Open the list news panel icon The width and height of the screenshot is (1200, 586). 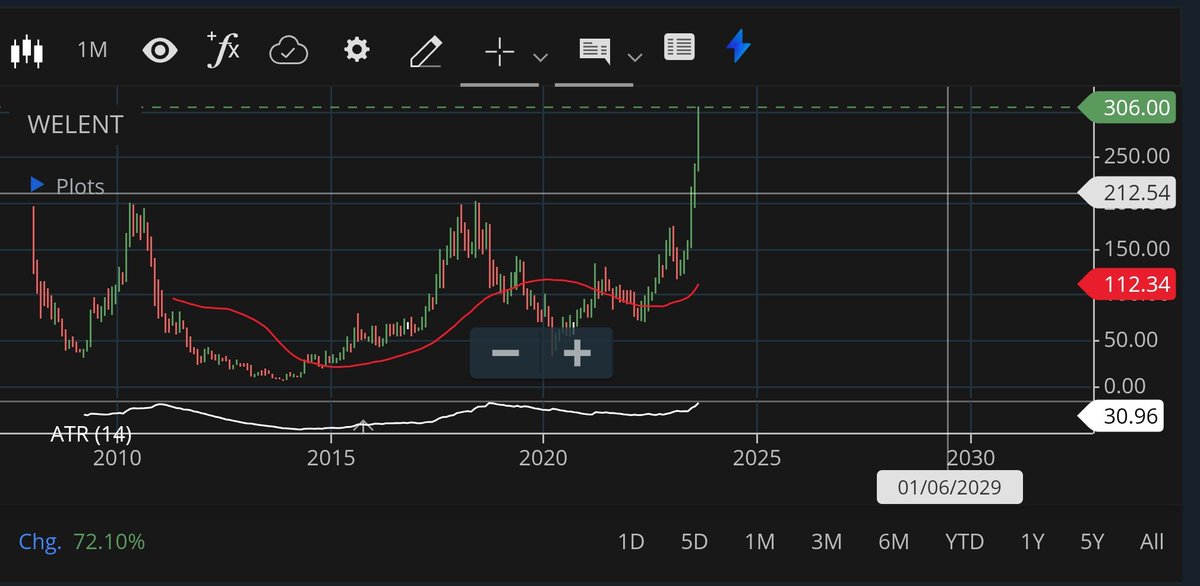[679, 48]
